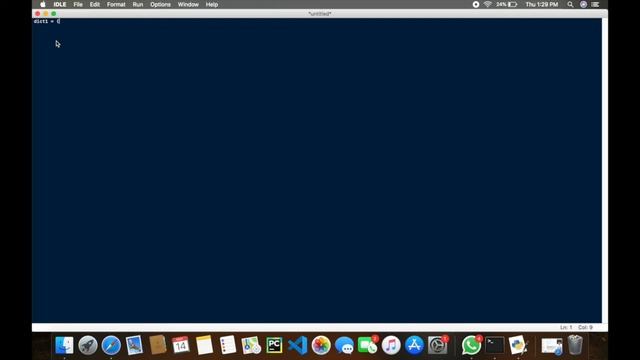Open System Preferences from the Dock
The width and height of the screenshot is (640, 360).
coord(438,345)
